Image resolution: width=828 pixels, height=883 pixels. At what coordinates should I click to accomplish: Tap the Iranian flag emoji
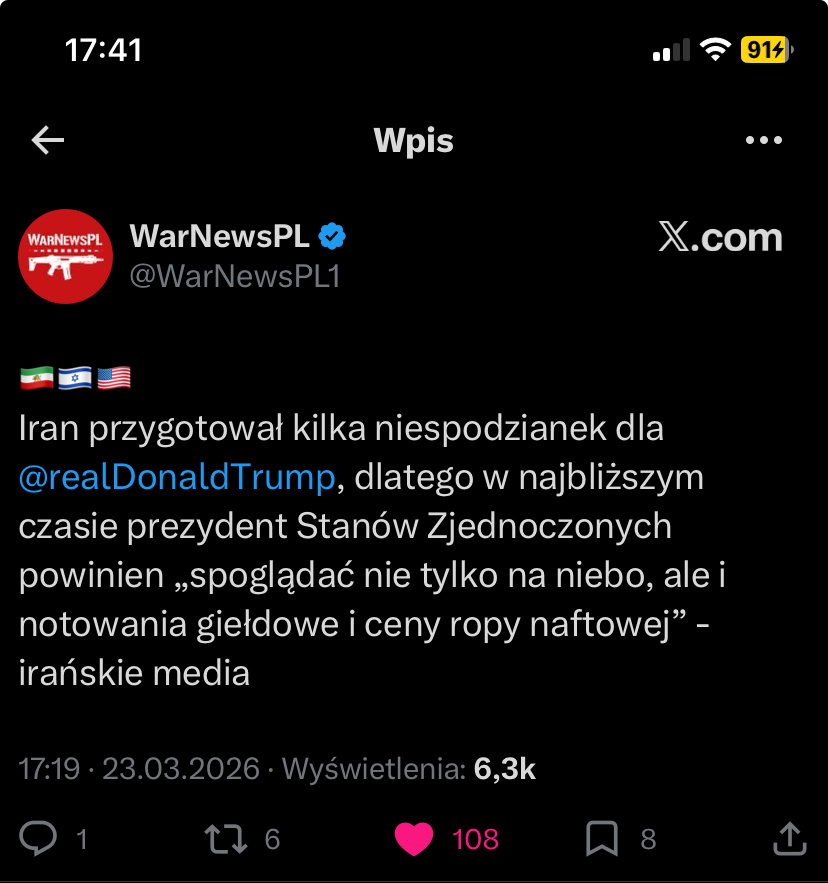point(37,378)
